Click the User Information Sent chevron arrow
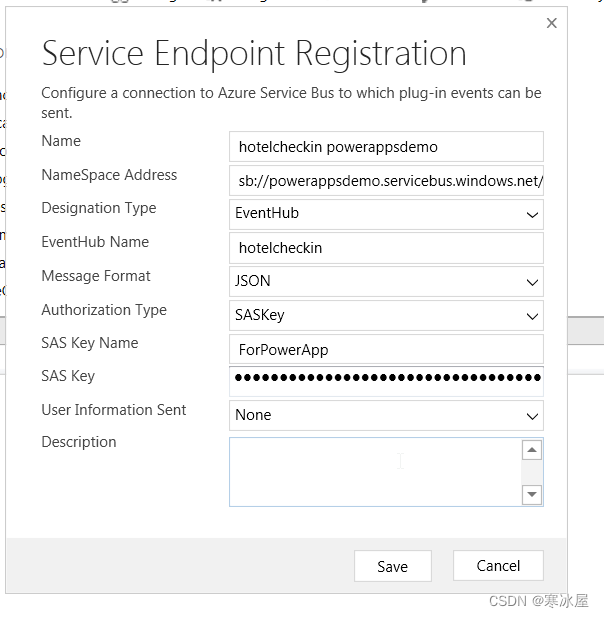Image resolution: width=604 pixels, height=618 pixels. coord(531,416)
